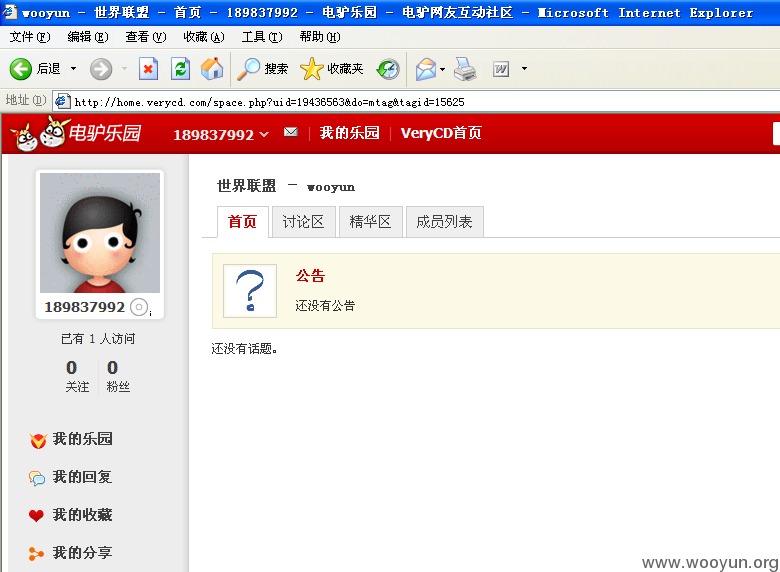This screenshot has width=780, height=572.
Task: Click the cartoon avatar profile picture
Action: tap(100, 233)
